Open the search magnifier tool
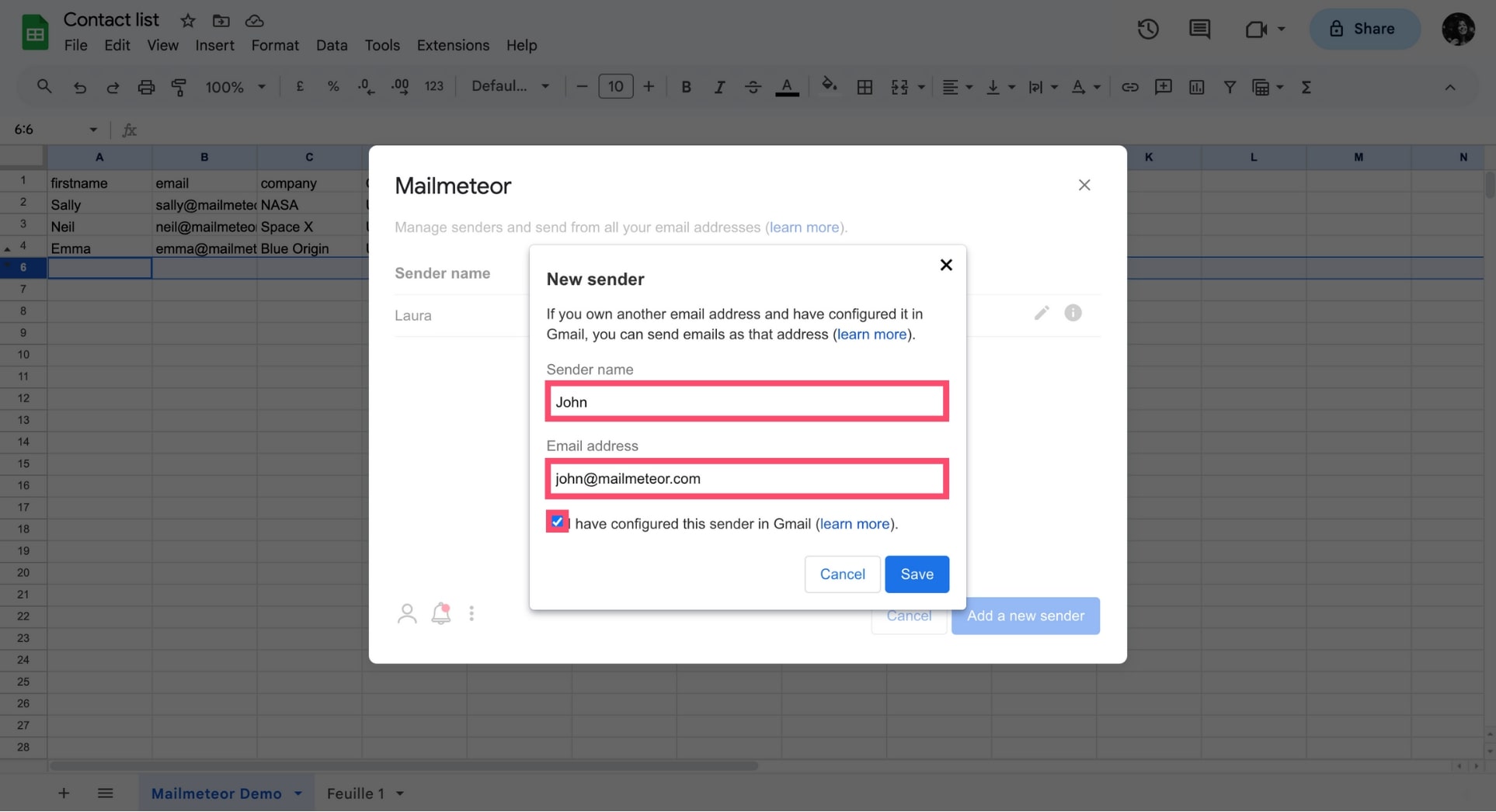The height and width of the screenshot is (812, 1496). tap(44, 87)
